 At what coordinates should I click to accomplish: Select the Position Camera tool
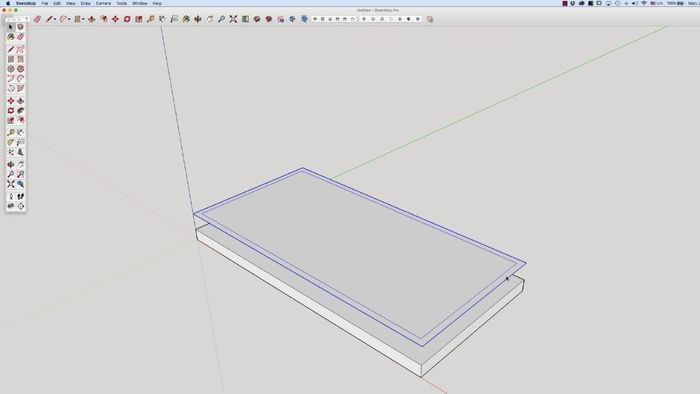pyautogui.click(x=11, y=196)
